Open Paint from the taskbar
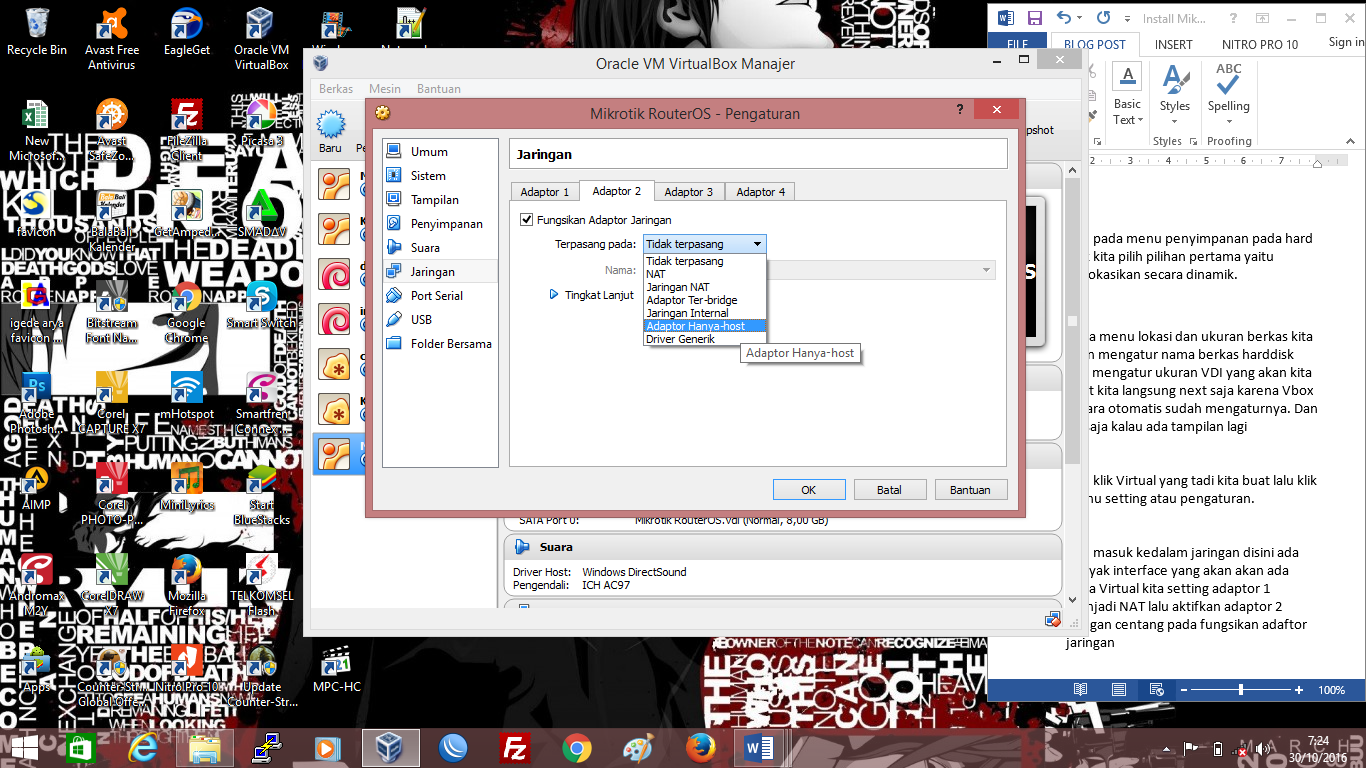1366x768 pixels. coord(637,748)
